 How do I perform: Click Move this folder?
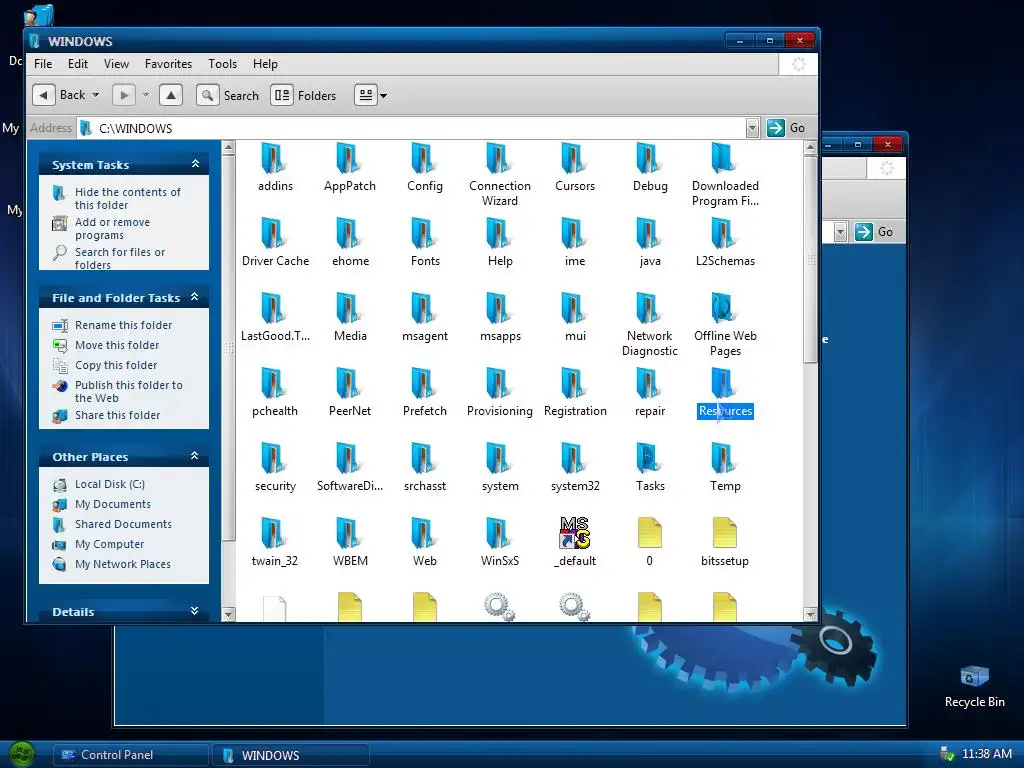tap(117, 345)
